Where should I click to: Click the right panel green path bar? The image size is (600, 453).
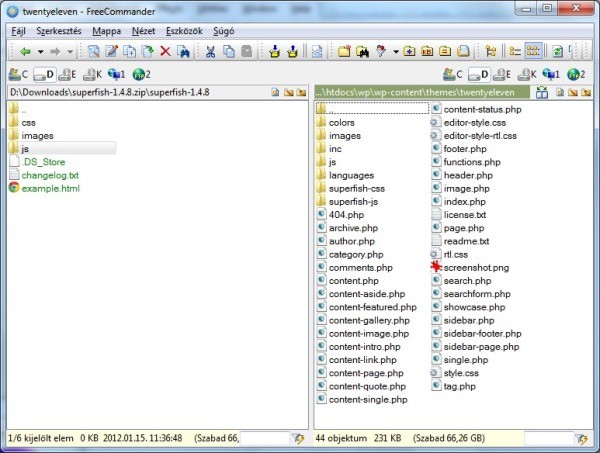click(x=422, y=92)
